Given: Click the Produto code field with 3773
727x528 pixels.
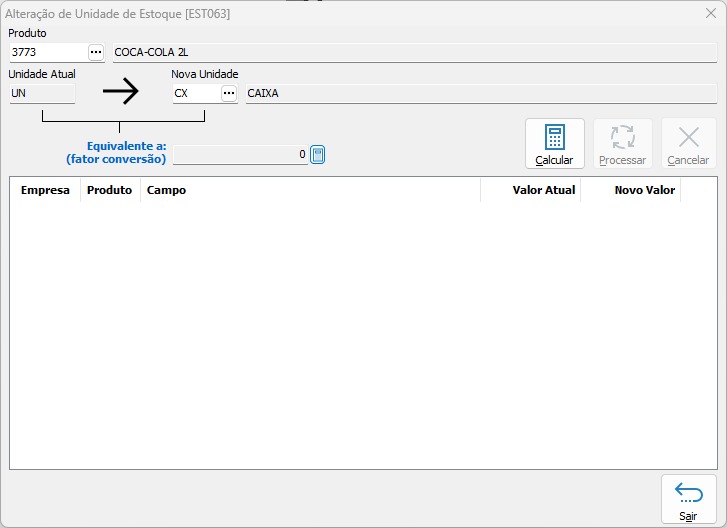Looking at the screenshot, I should click(x=47, y=52).
